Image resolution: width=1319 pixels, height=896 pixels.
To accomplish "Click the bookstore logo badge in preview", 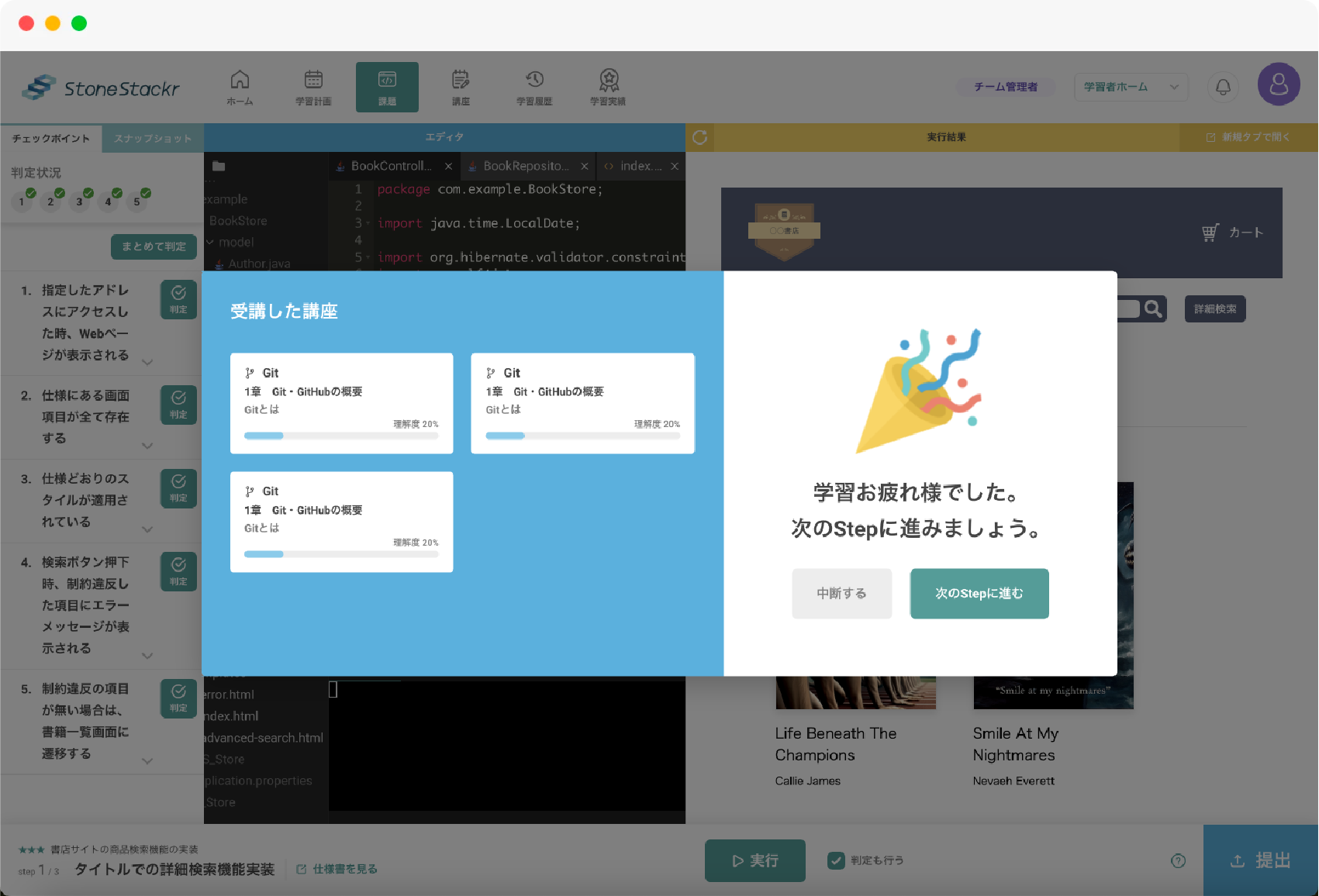I will [784, 231].
